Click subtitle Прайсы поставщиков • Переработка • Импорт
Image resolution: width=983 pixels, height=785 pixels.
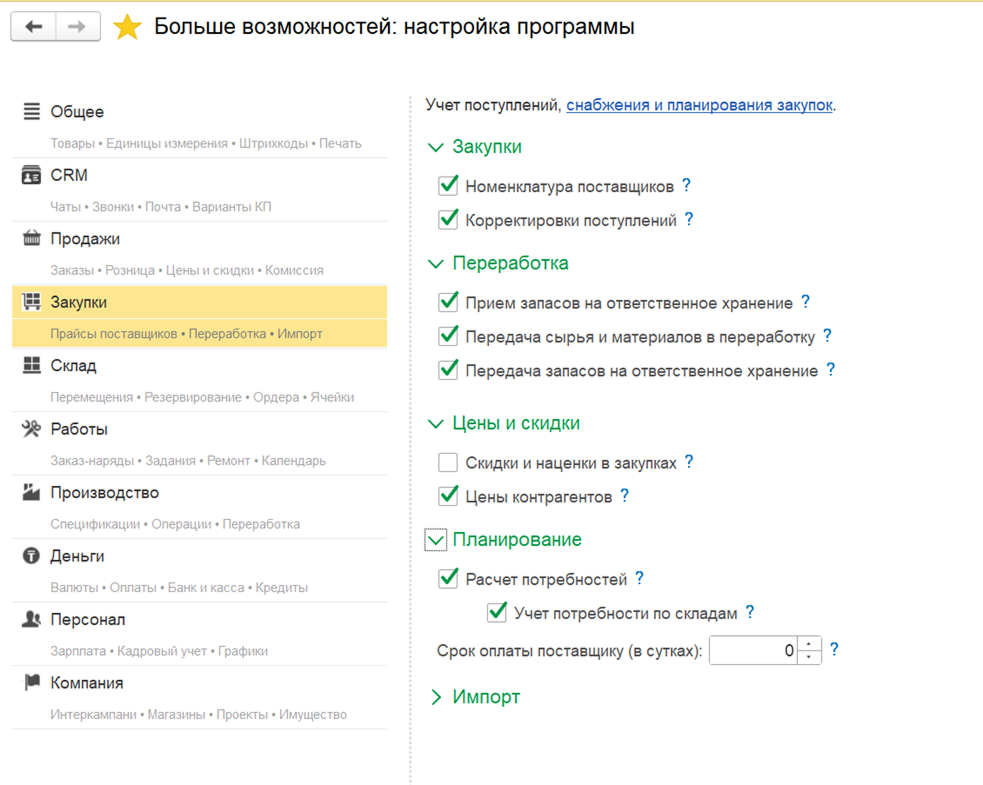(x=187, y=334)
